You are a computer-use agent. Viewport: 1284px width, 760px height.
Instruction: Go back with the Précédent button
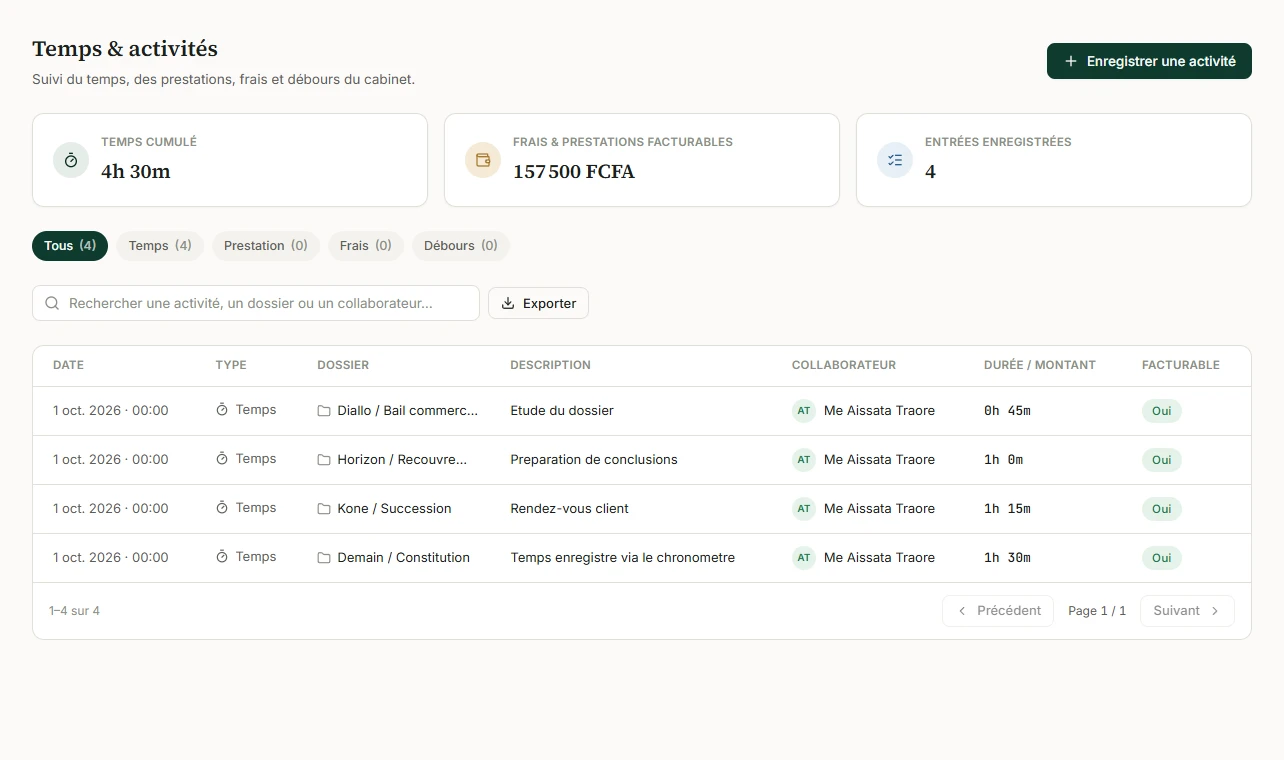point(998,611)
